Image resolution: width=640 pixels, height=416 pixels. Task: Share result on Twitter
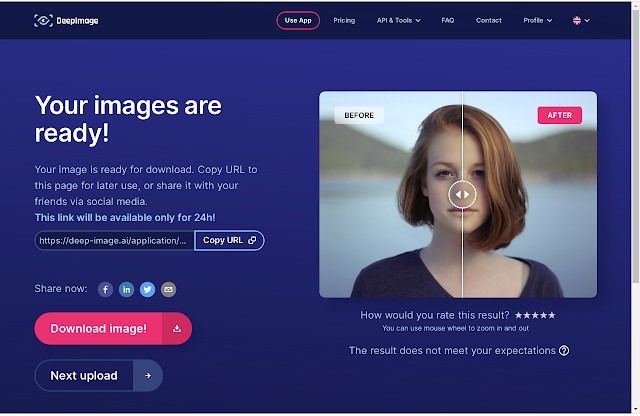click(x=147, y=289)
